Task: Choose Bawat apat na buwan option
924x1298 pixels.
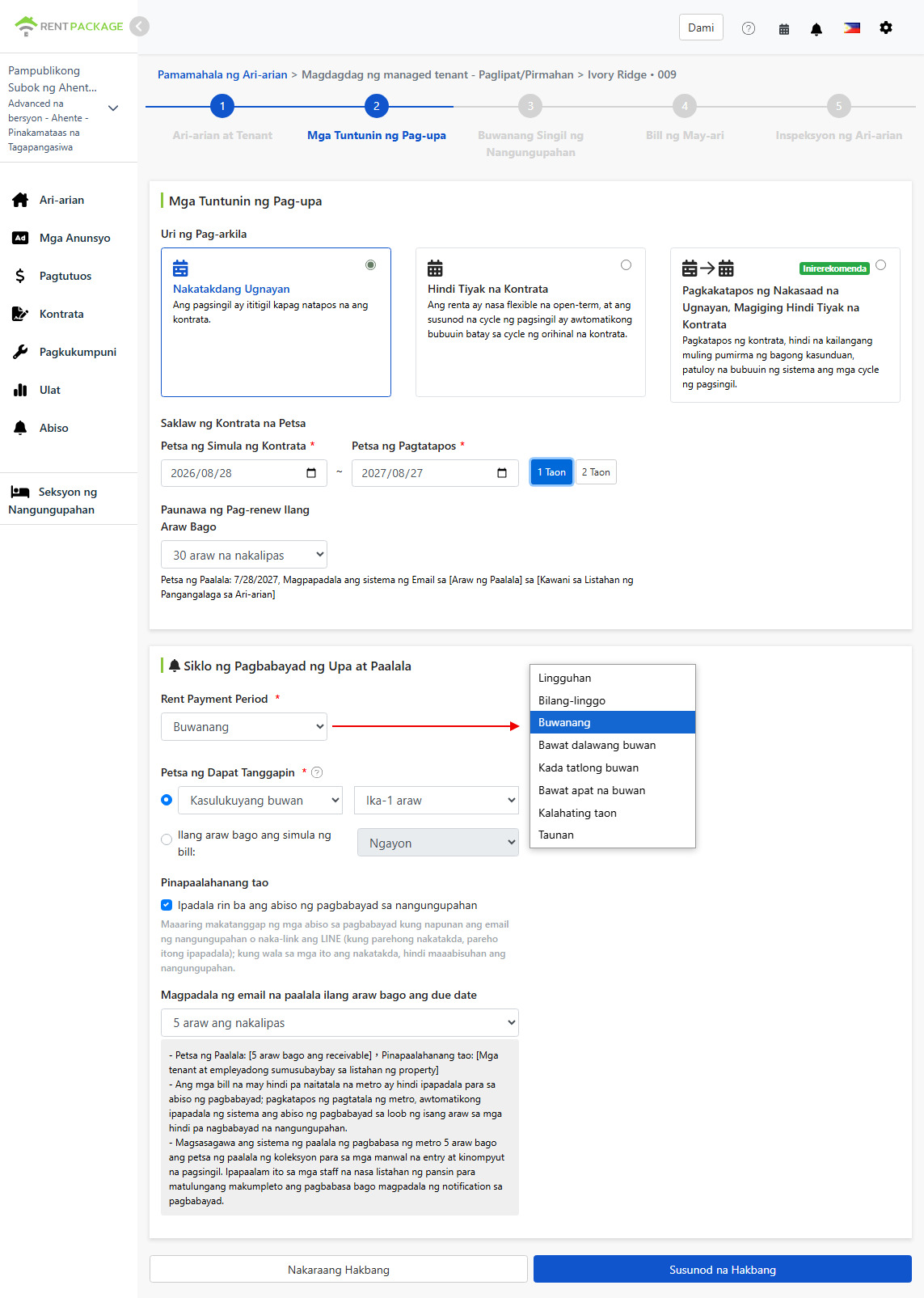Action: tap(613, 790)
